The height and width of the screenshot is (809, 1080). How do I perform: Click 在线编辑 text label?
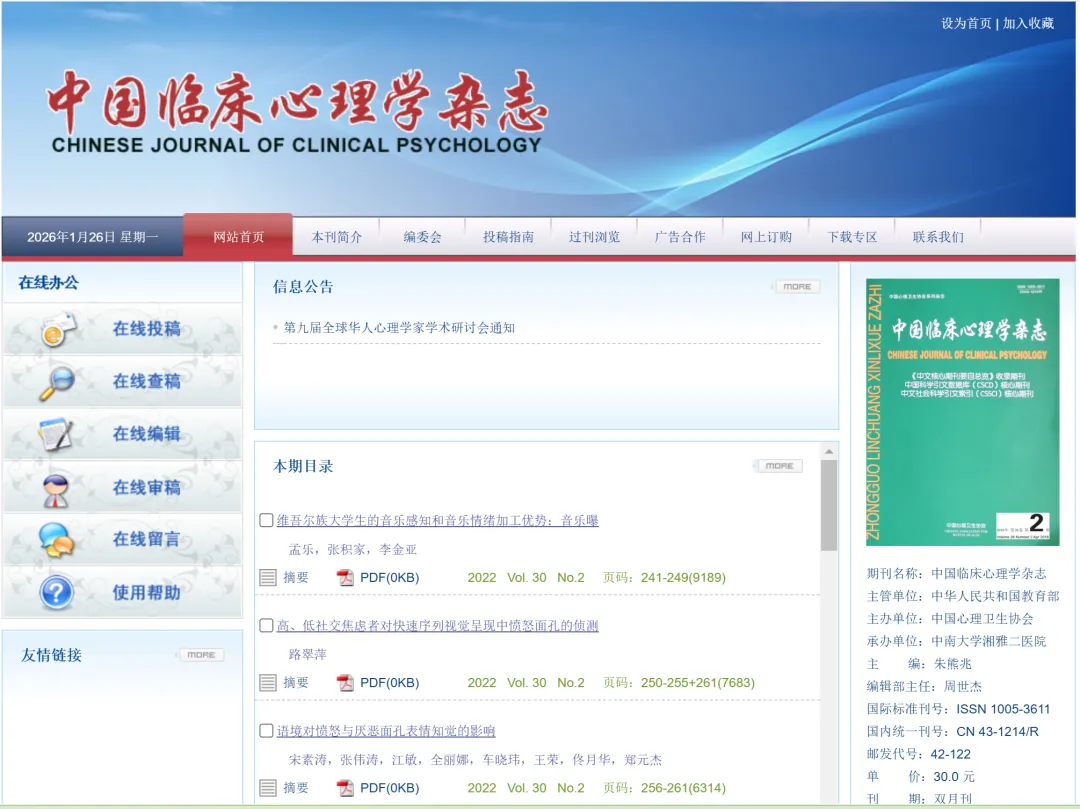point(147,434)
